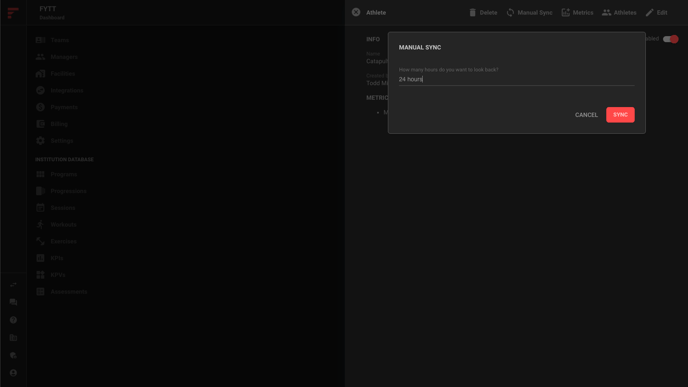Click the KPVs icon
688x387 pixels.
(x=40, y=275)
